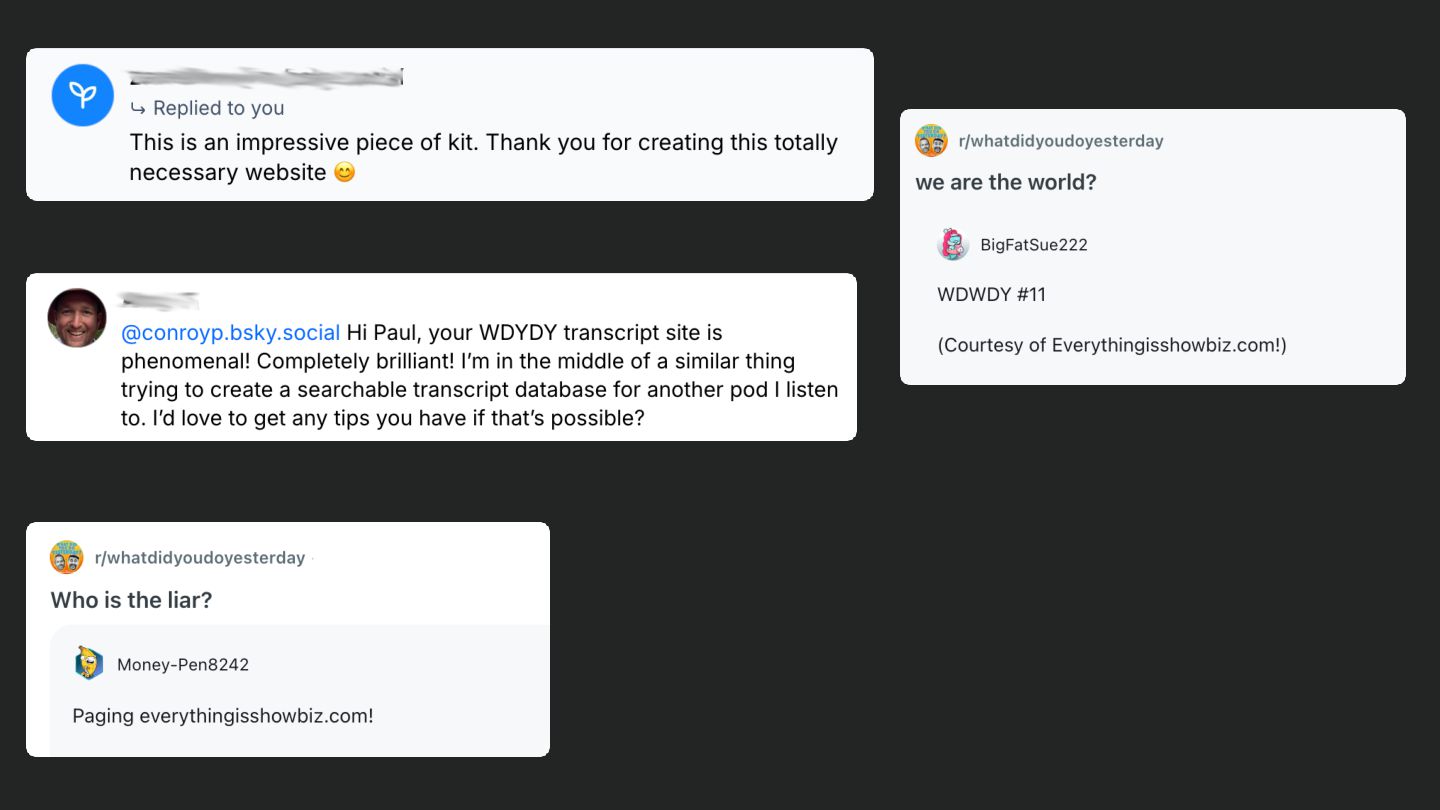
Task: Click subreddit icon beside "we are the world?" post
Action: click(x=931, y=141)
